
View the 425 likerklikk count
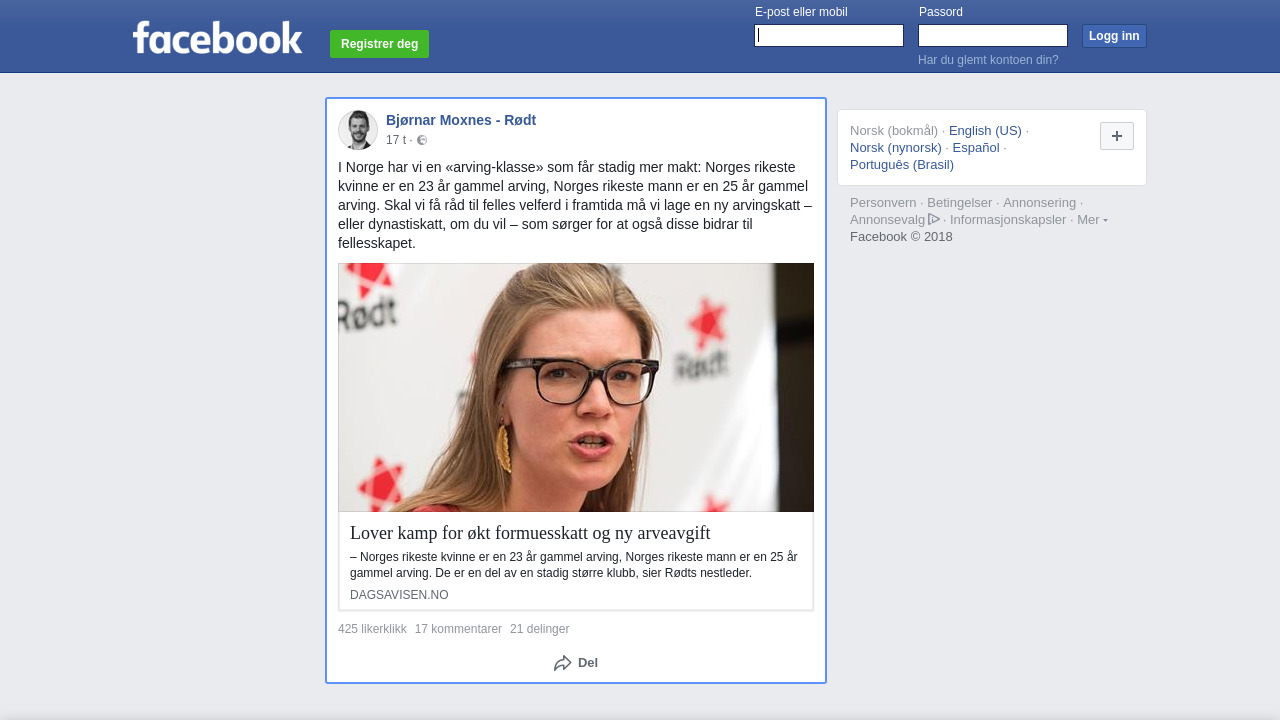372,629
